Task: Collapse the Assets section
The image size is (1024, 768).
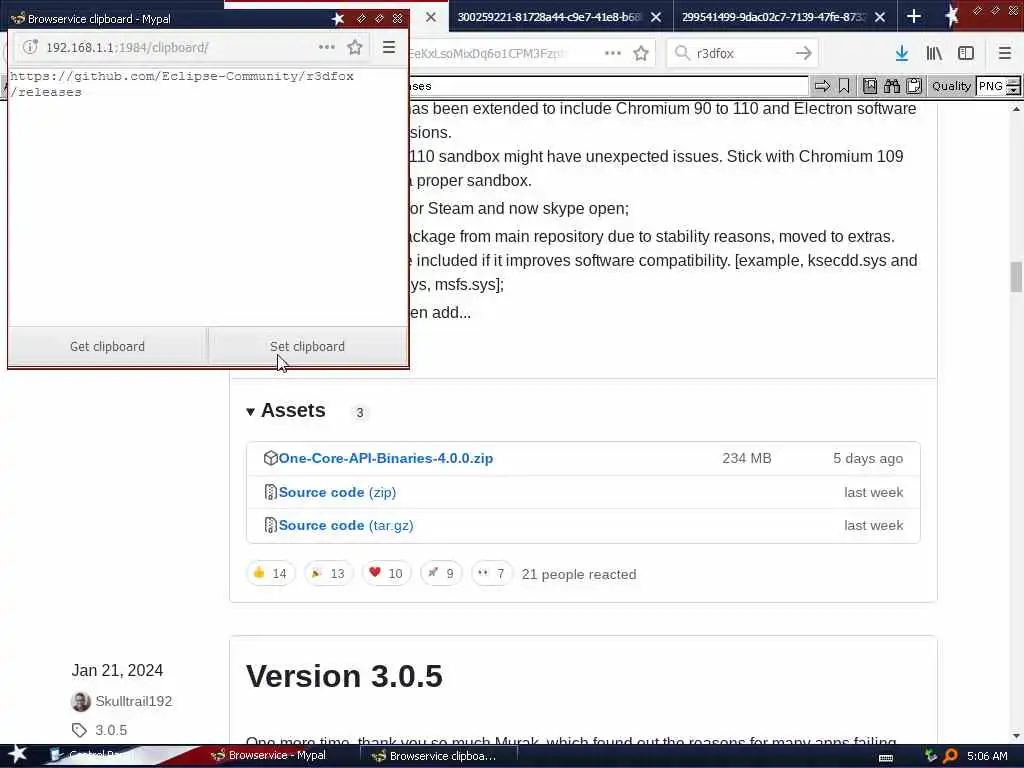Action: 285,410
